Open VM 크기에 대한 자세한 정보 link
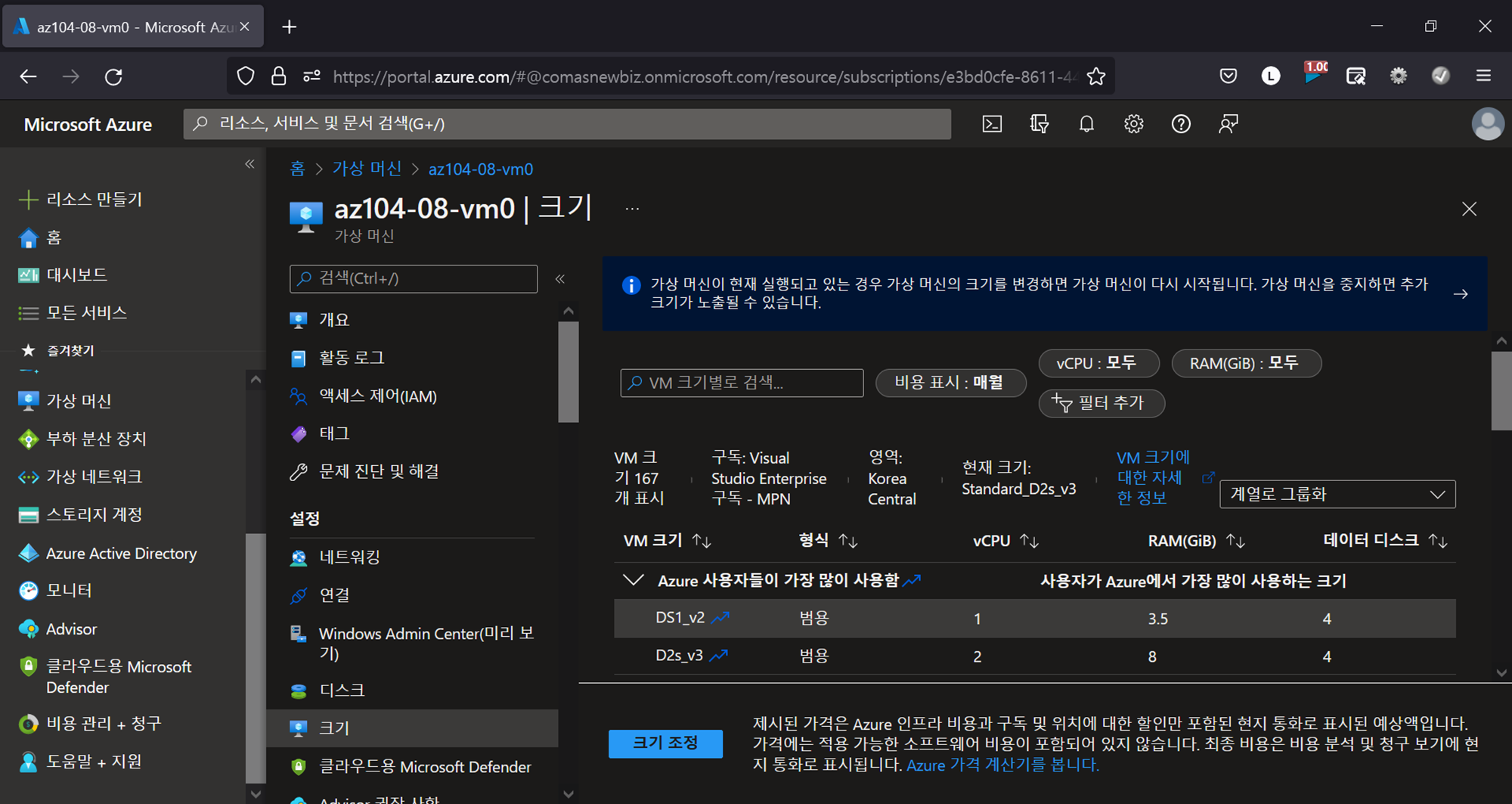The width and height of the screenshot is (1512, 804). [x=1155, y=478]
